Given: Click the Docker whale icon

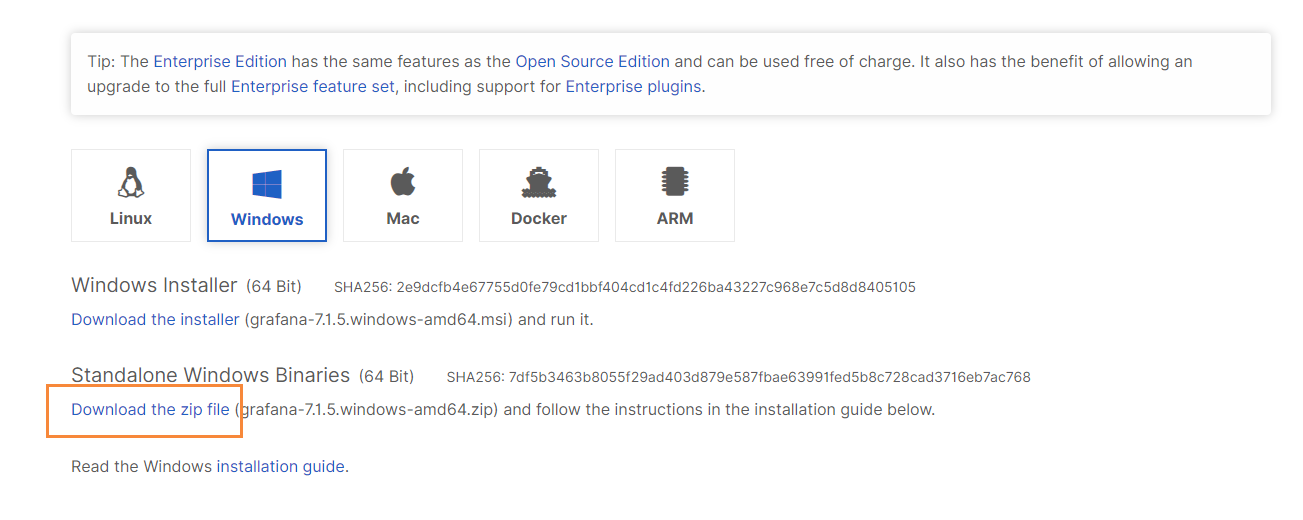Looking at the screenshot, I should (539, 183).
